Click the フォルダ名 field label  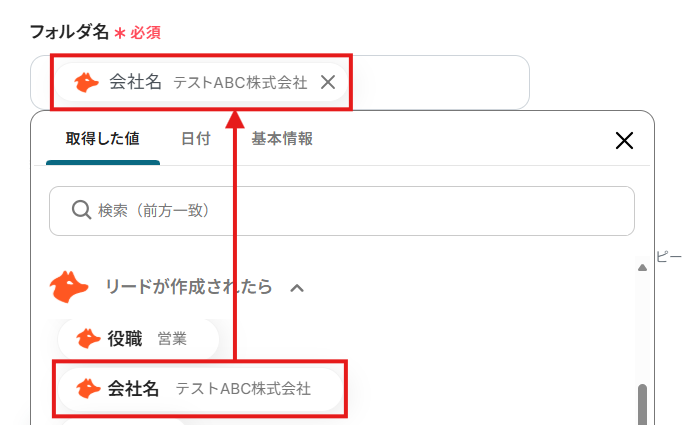[69, 32]
